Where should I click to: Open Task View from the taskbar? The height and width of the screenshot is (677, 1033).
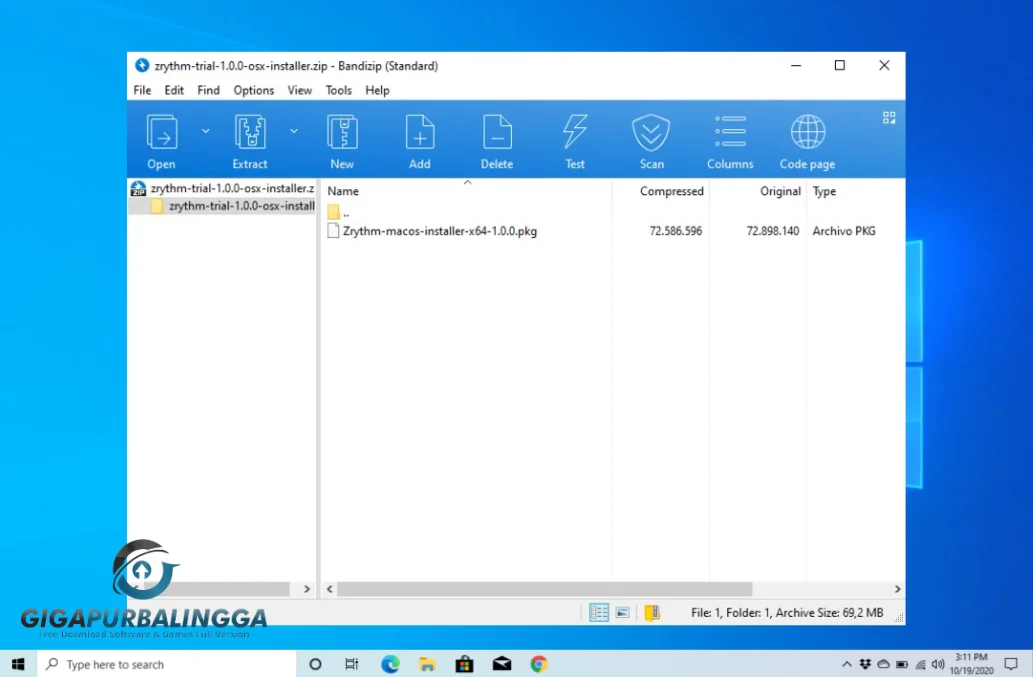[352, 664]
